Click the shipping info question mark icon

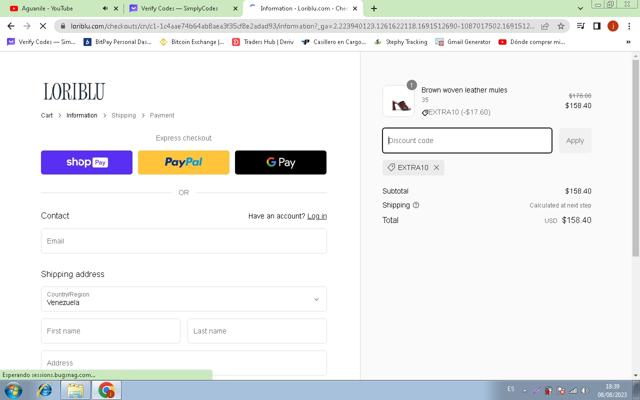click(416, 205)
